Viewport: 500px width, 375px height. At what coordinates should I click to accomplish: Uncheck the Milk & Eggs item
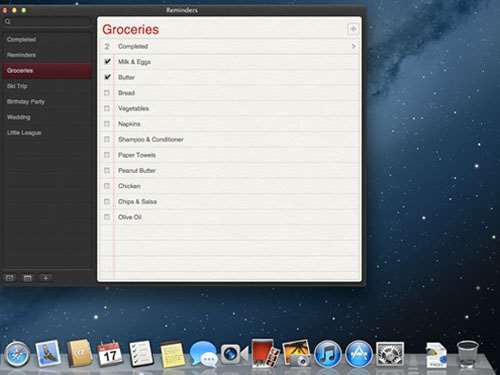[107, 61]
